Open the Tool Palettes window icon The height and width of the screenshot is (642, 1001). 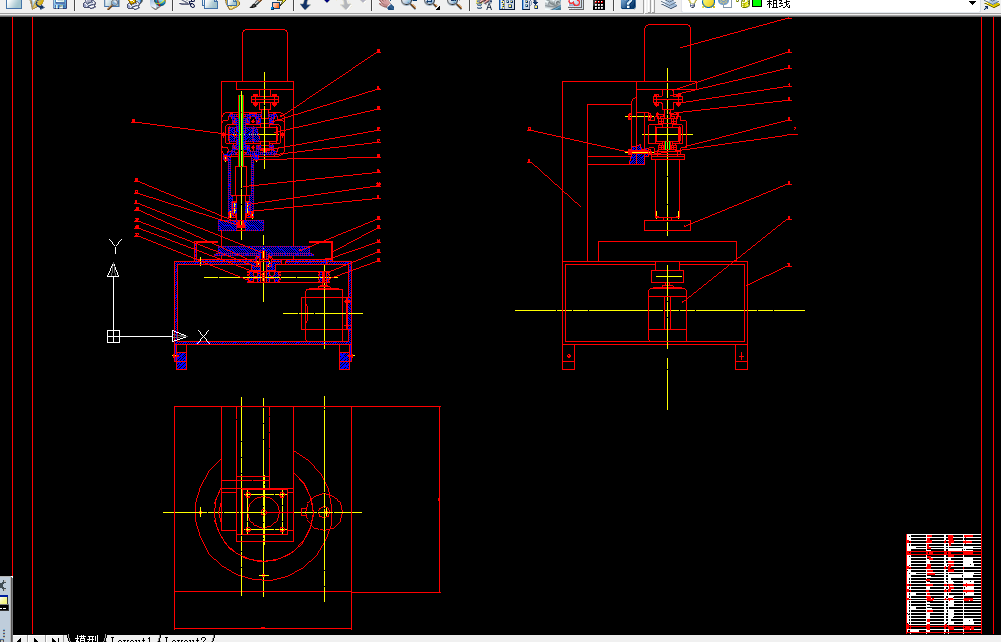[x=530, y=4]
